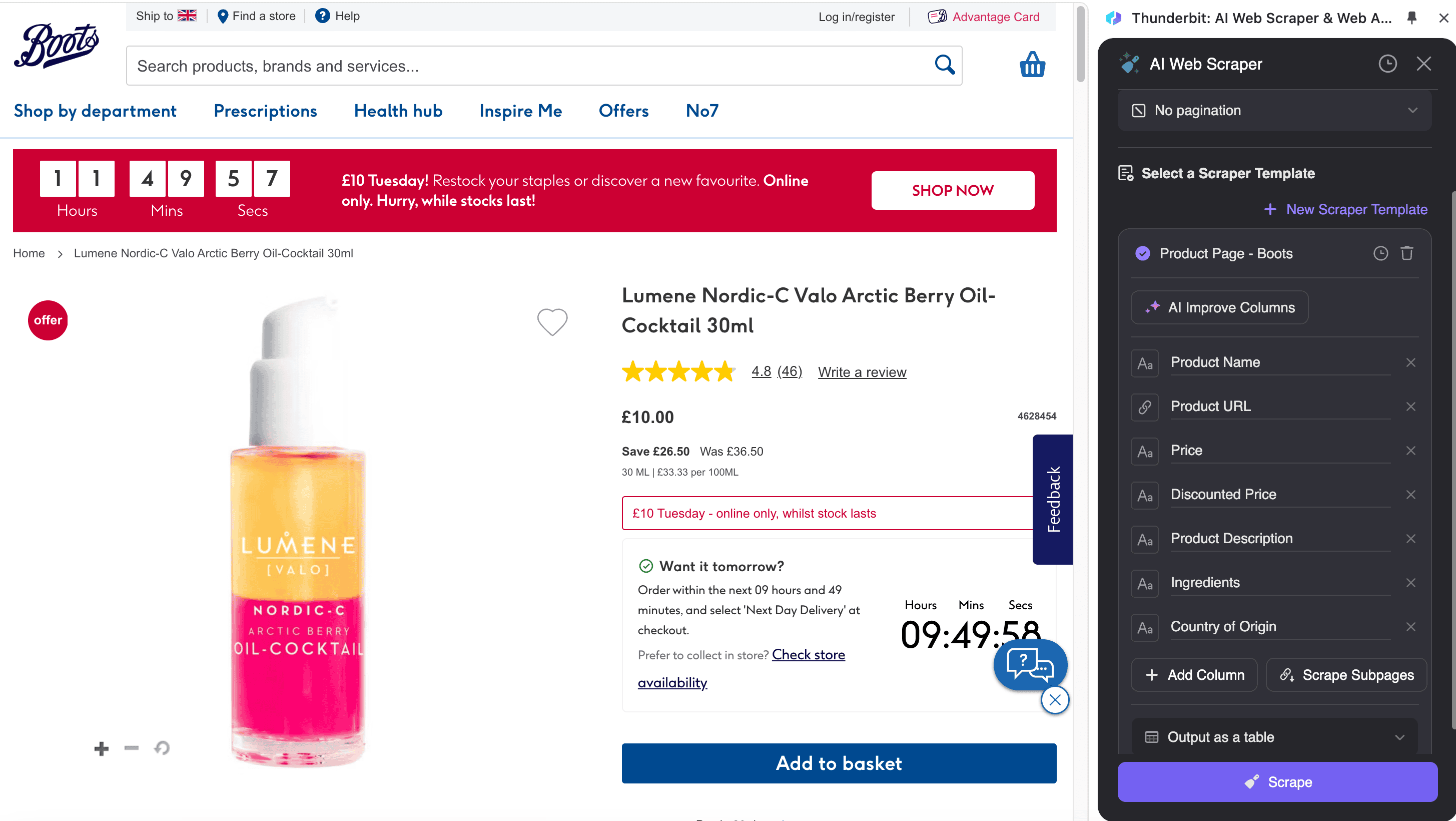This screenshot has width=1456, height=821.
Task: Pin the Thunderbit extension panel
Action: pyautogui.click(x=1411, y=18)
